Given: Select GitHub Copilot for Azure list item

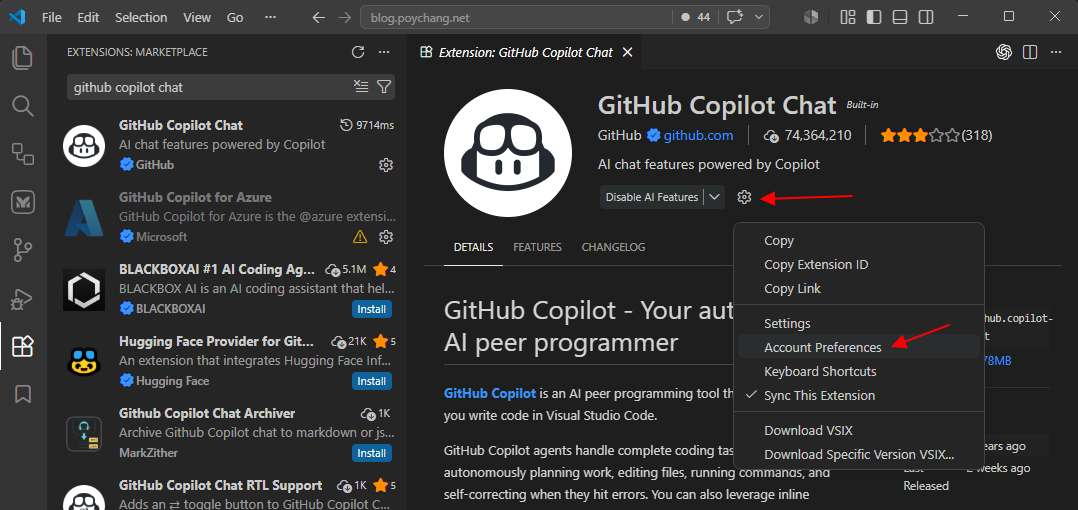Looking at the screenshot, I should pos(227,217).
